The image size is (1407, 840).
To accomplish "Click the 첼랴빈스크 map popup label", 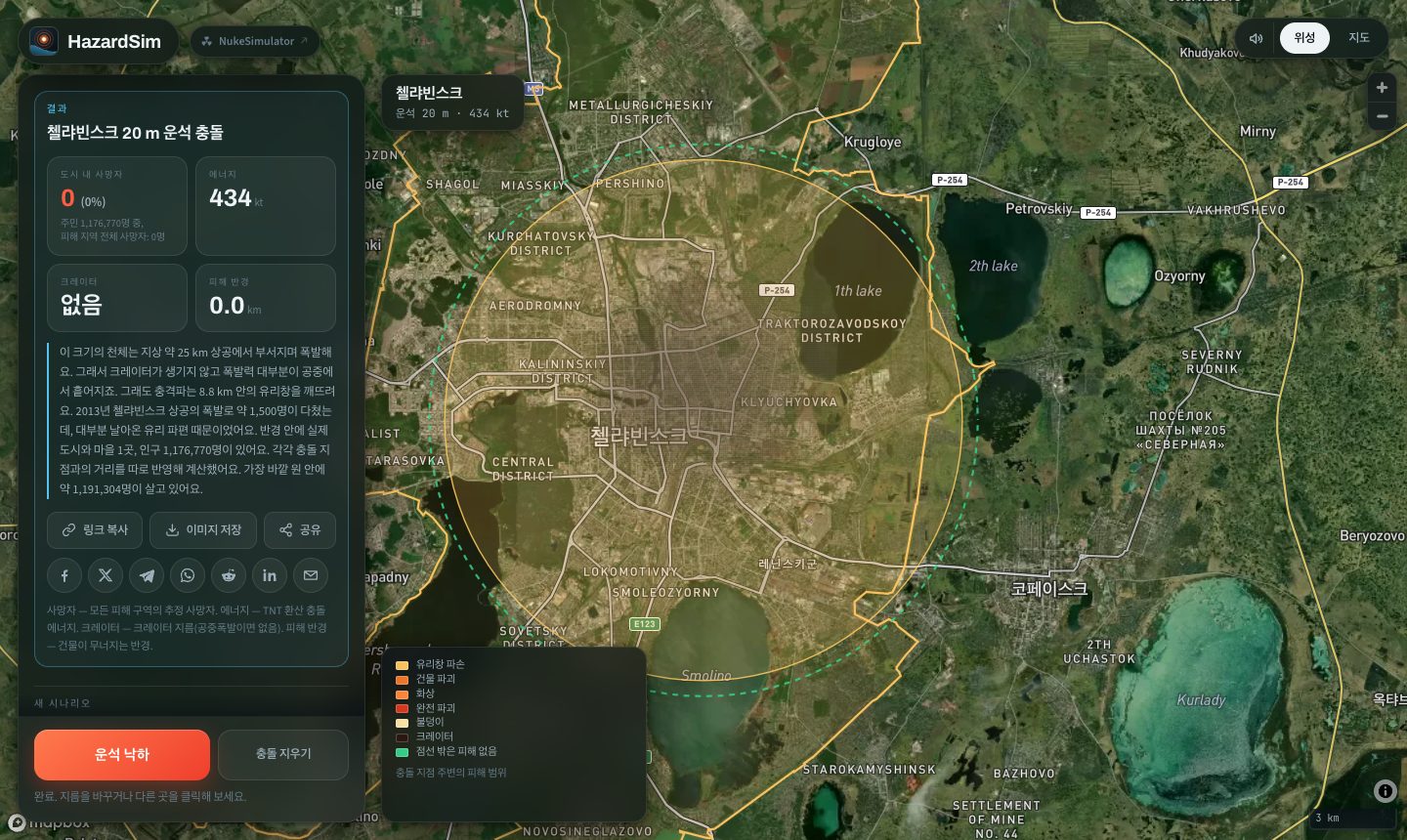I will click(452, 102).
